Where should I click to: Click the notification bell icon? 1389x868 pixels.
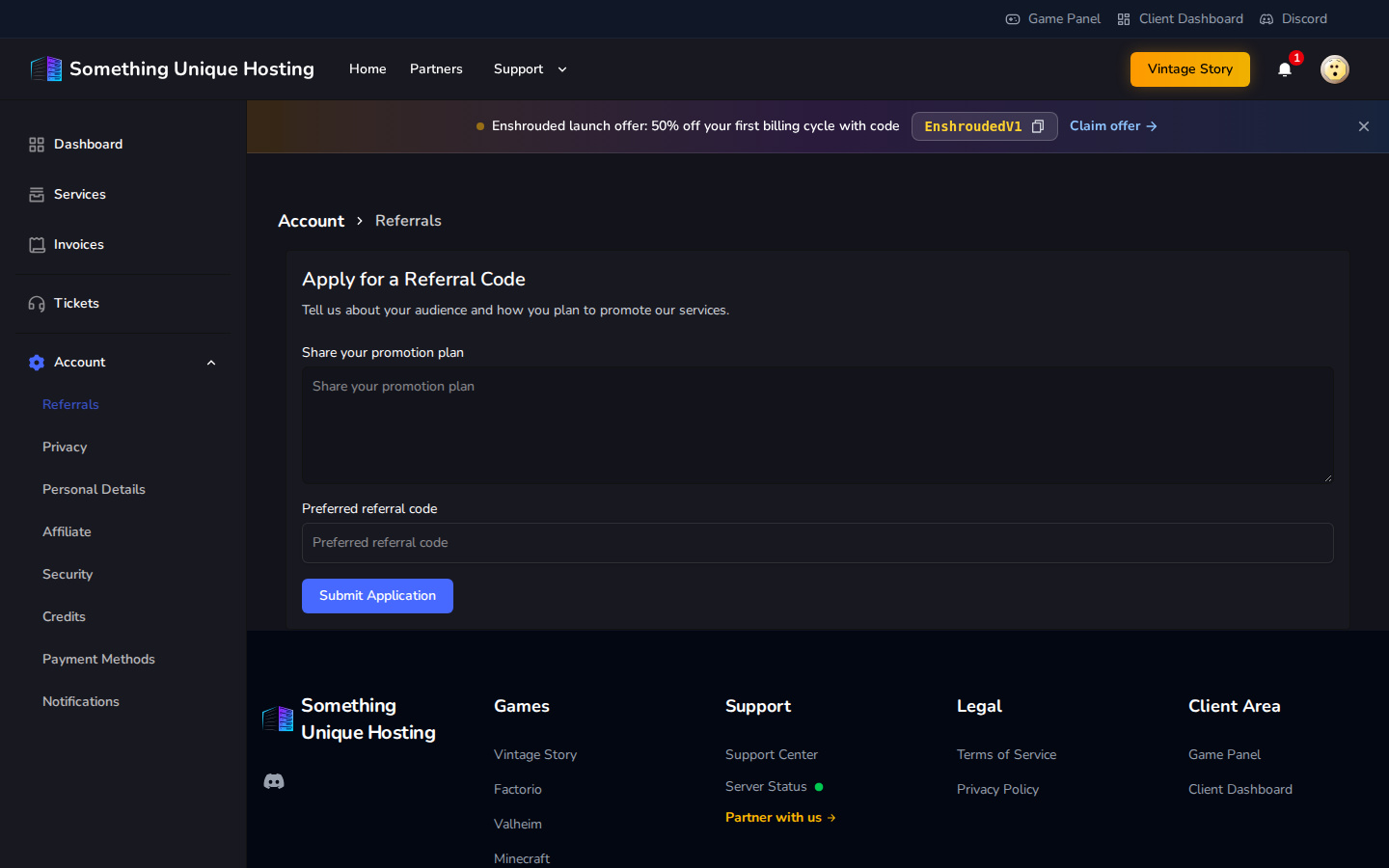tap(1285, 69)
